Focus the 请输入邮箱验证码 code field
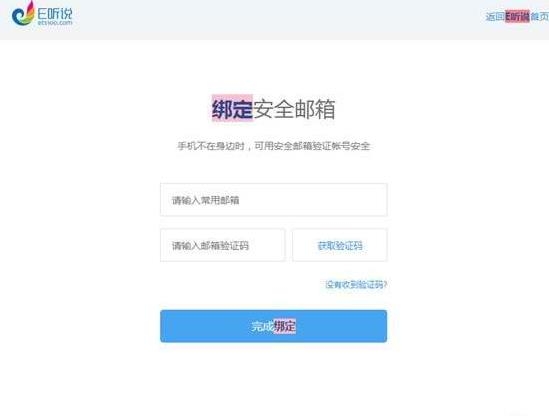This screenshot has width=549, height=416. pyautogui.click(x=223, y=245)
